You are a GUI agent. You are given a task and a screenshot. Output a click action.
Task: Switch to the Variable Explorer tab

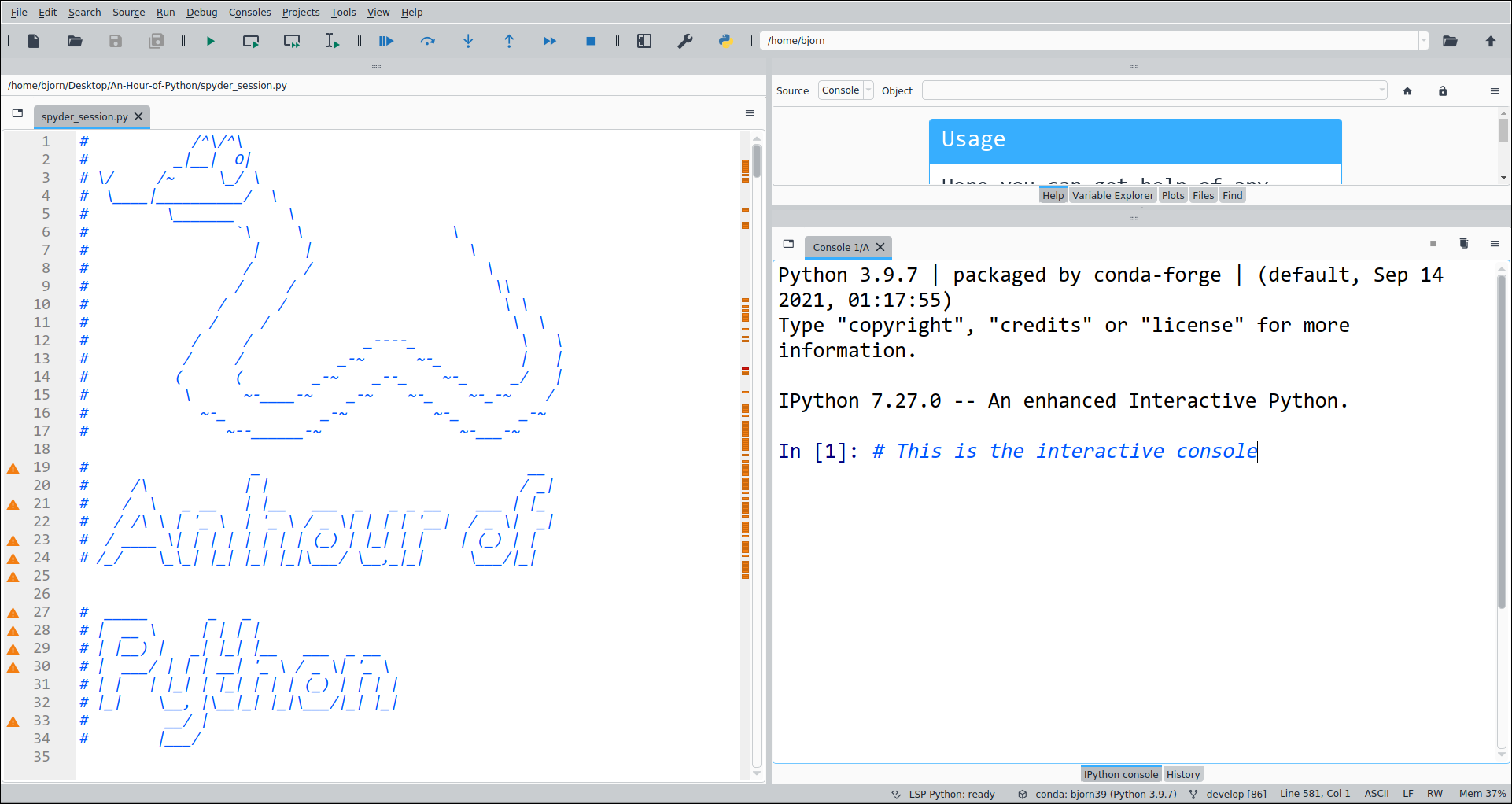point(1112,195)
